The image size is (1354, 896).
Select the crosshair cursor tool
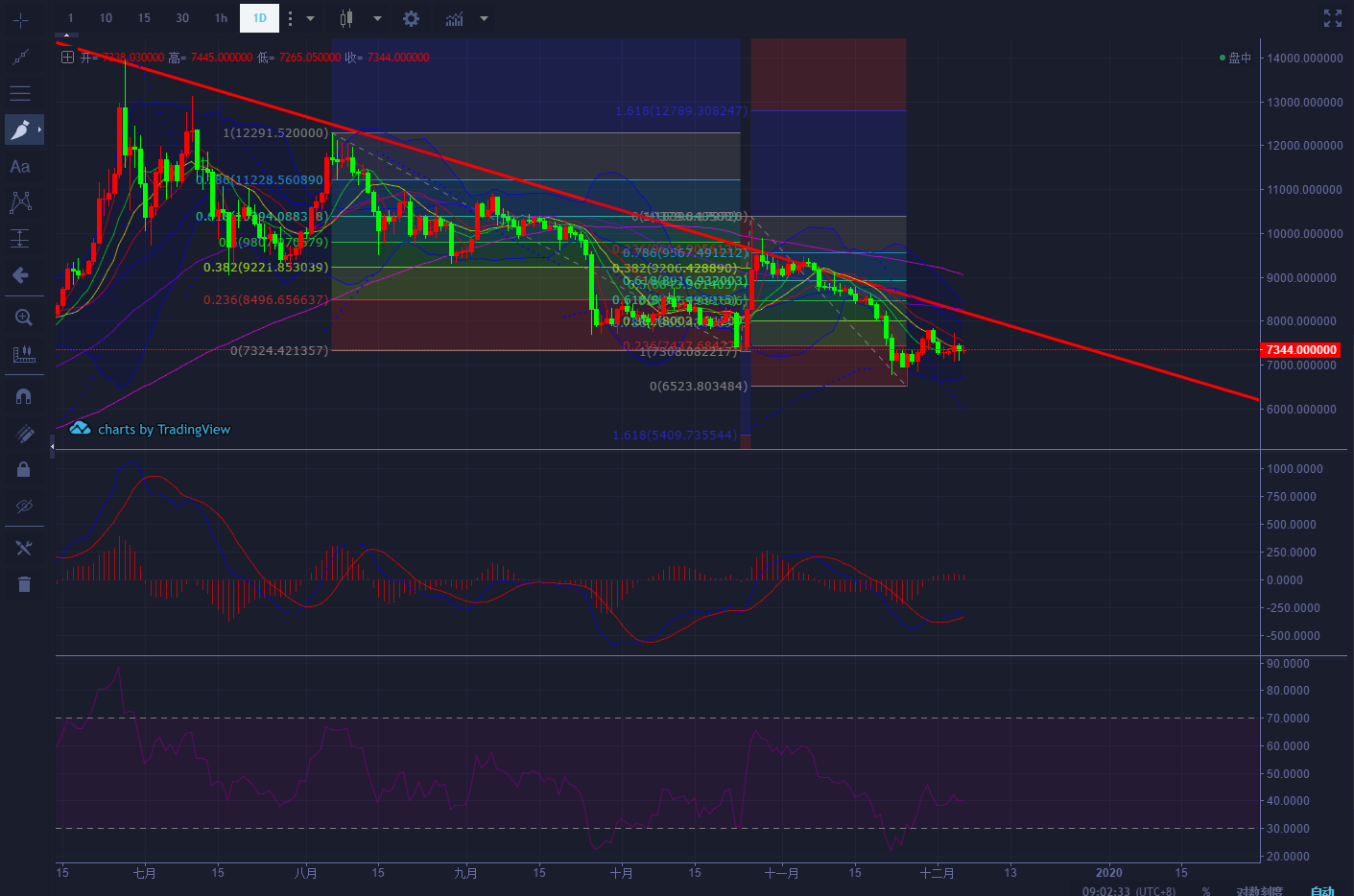pyautogui.click(x=20, y=20)
